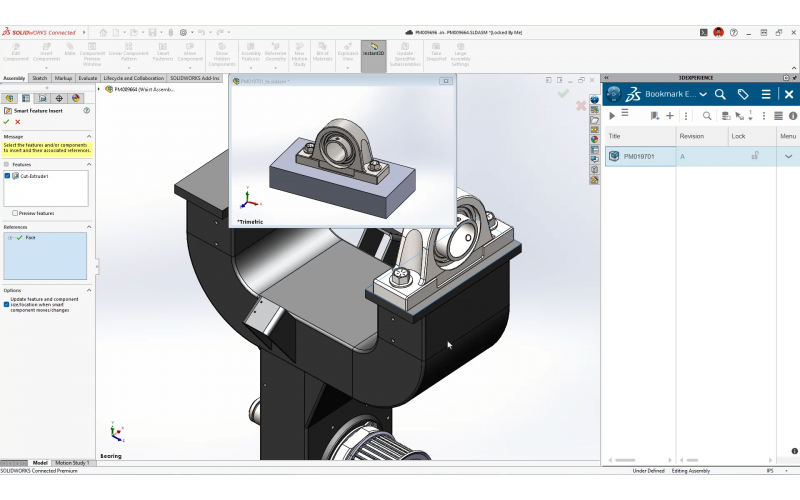
Task: Enable the Preview features checkbox
Action: [15, 213]
